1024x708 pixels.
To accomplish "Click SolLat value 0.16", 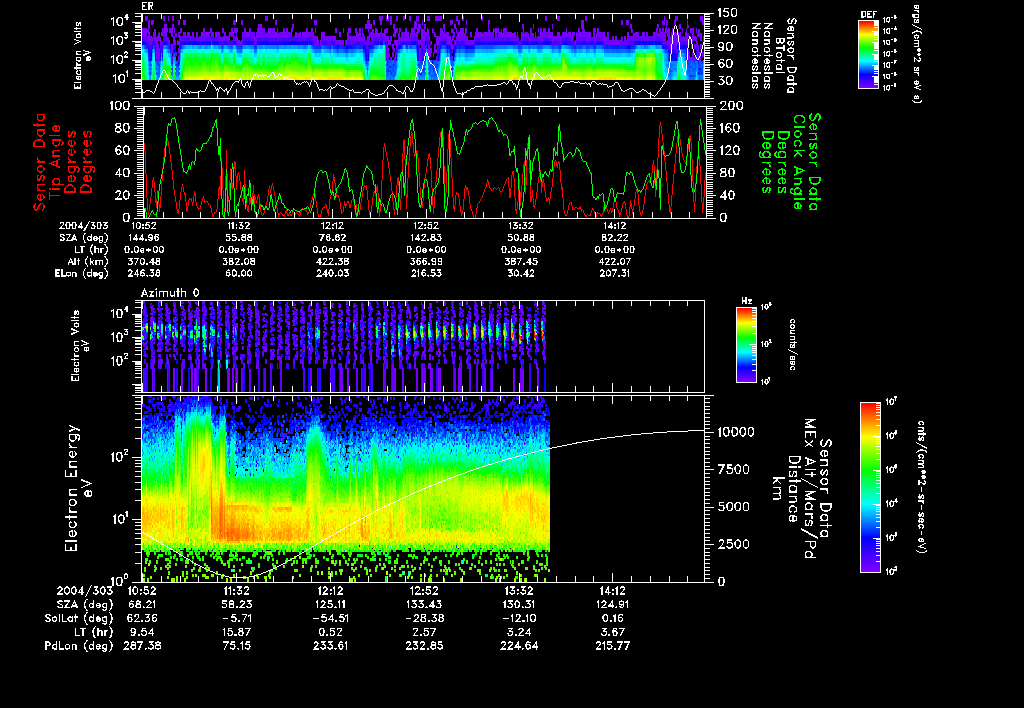I will (x=613, y=619).
